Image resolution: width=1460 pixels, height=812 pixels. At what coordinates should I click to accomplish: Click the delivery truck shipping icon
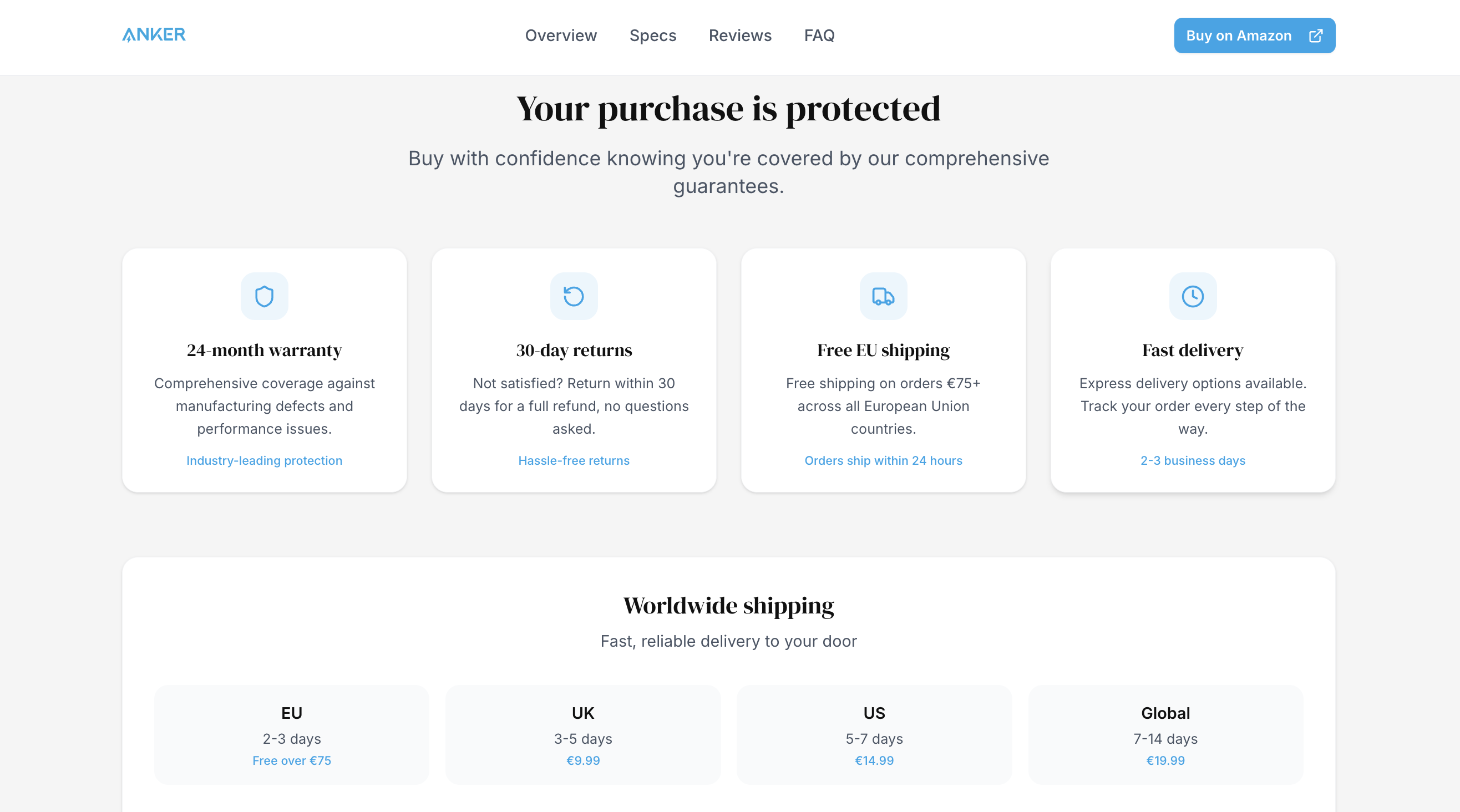pyautogui.click(x=883, y=296)
